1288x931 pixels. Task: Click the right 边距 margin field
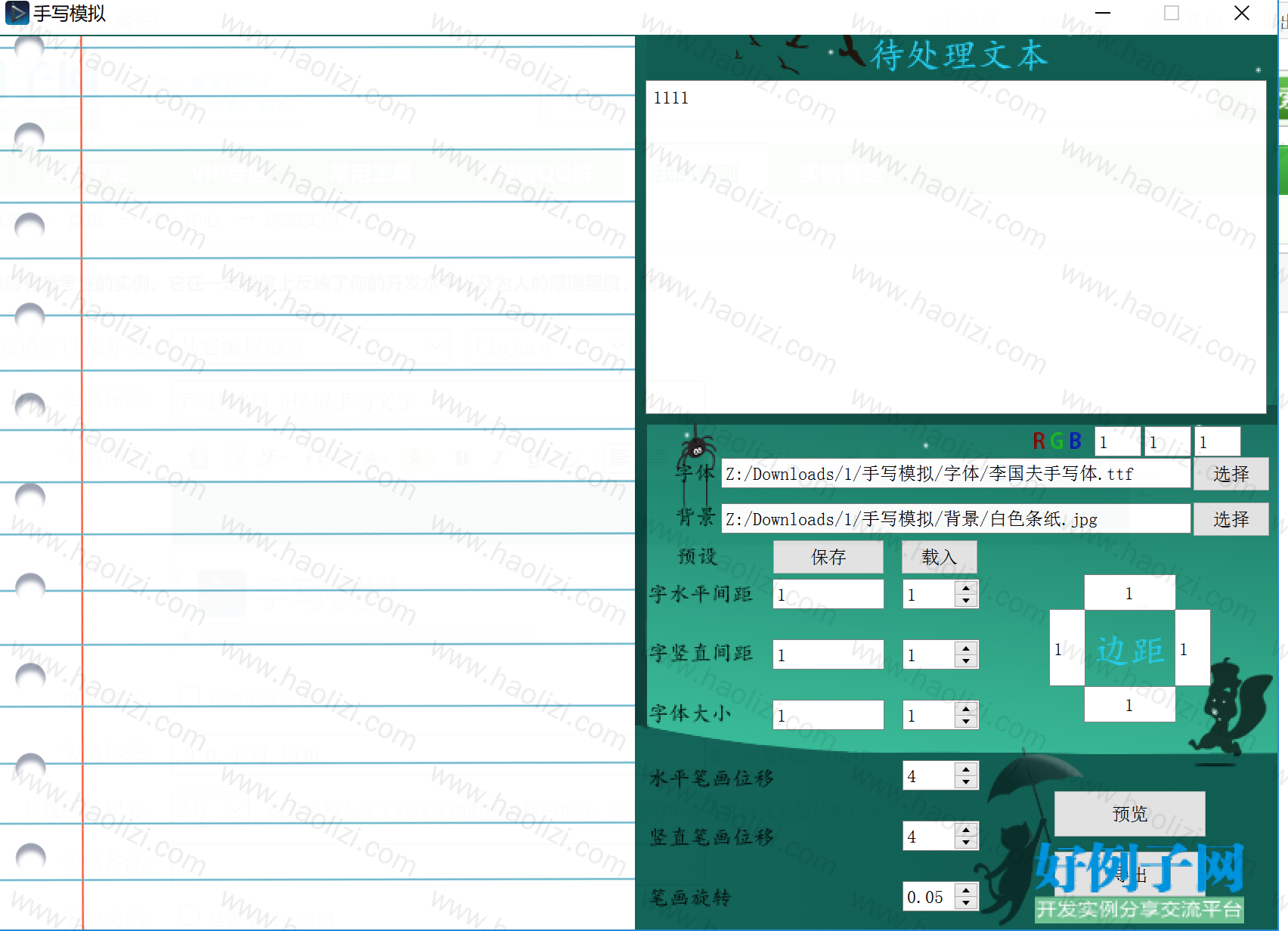tap(1193, 648)
